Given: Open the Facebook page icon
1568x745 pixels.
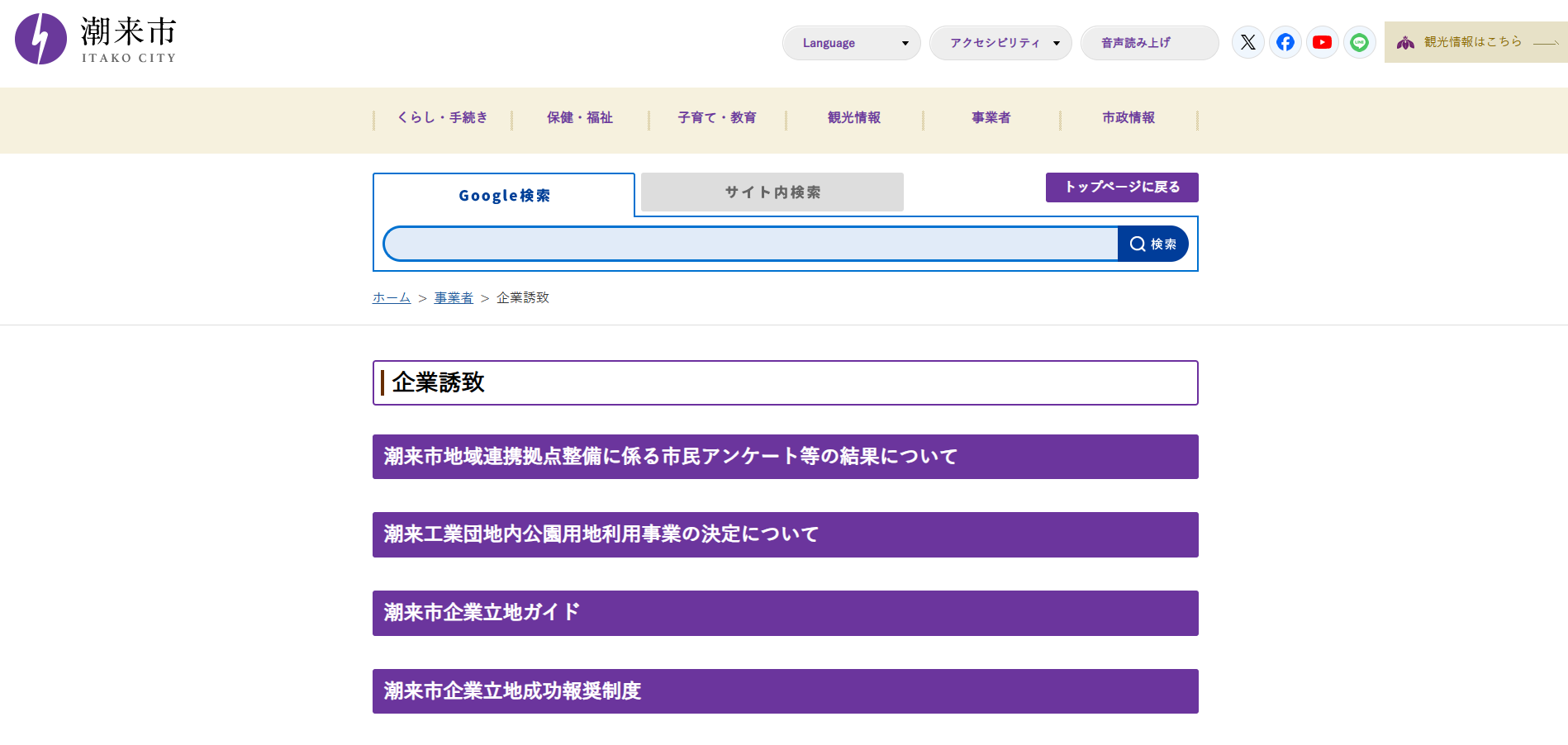Looking at the screenshot, I should pos(1285,42).
